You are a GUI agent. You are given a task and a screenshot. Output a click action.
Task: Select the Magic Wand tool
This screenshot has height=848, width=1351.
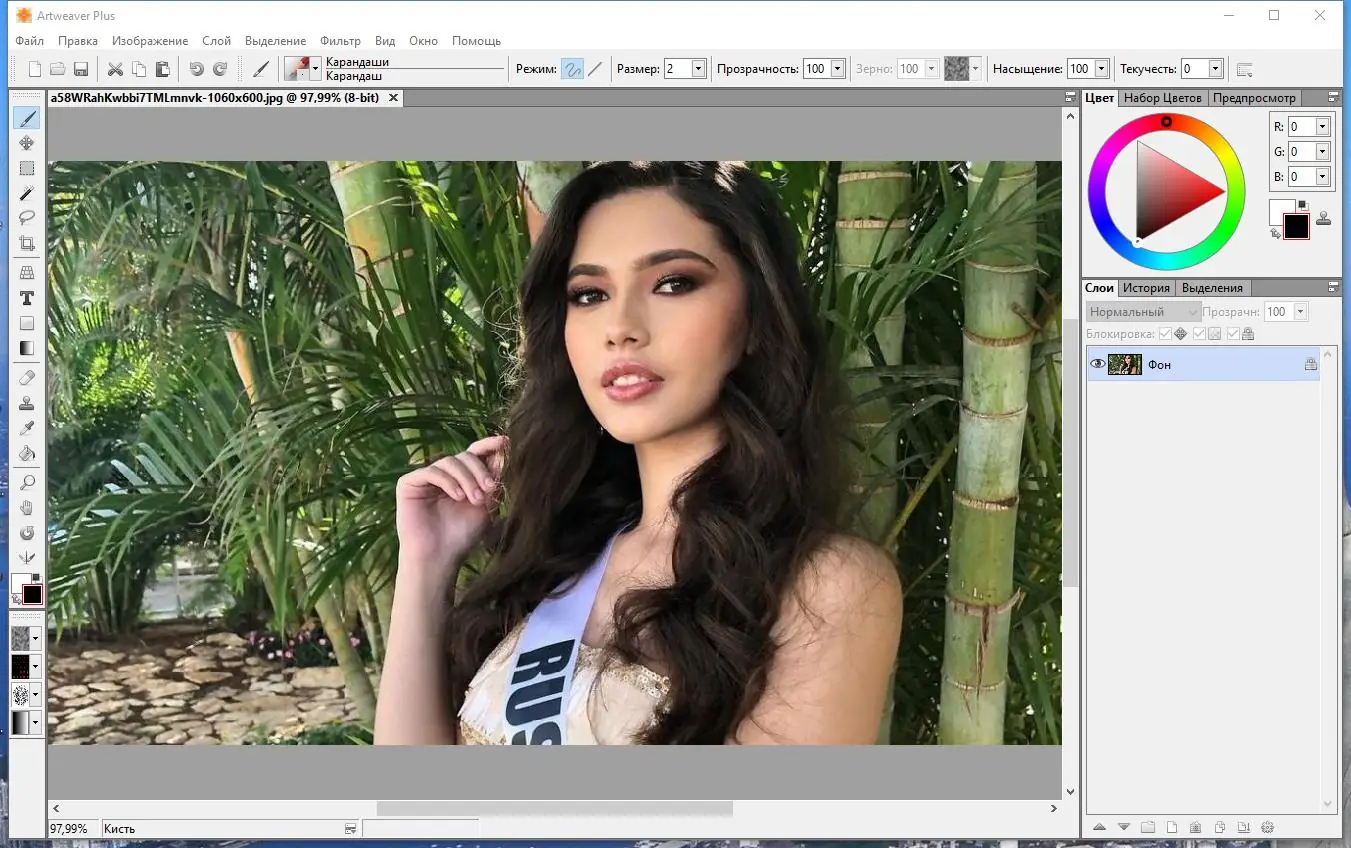pyautogui.click(x=27, y=193)
